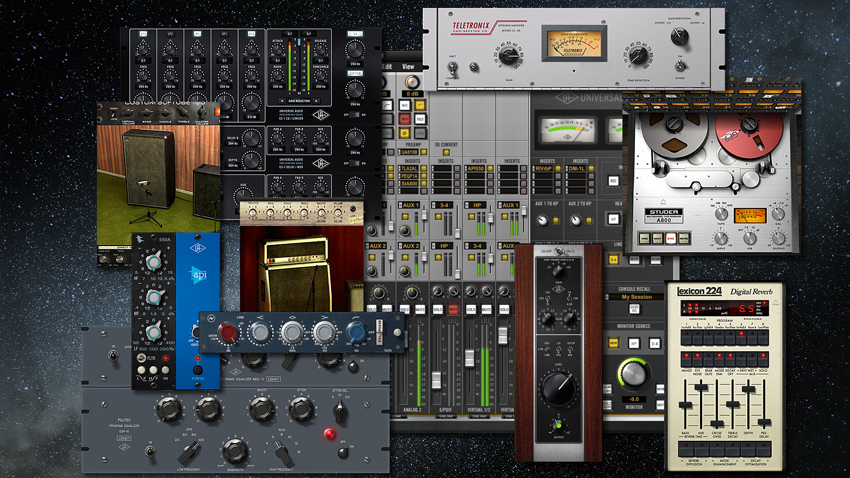The image size is (850, 478).
Task: Click the Virtual 1/2 channel fader
Action: pos(469,358)
